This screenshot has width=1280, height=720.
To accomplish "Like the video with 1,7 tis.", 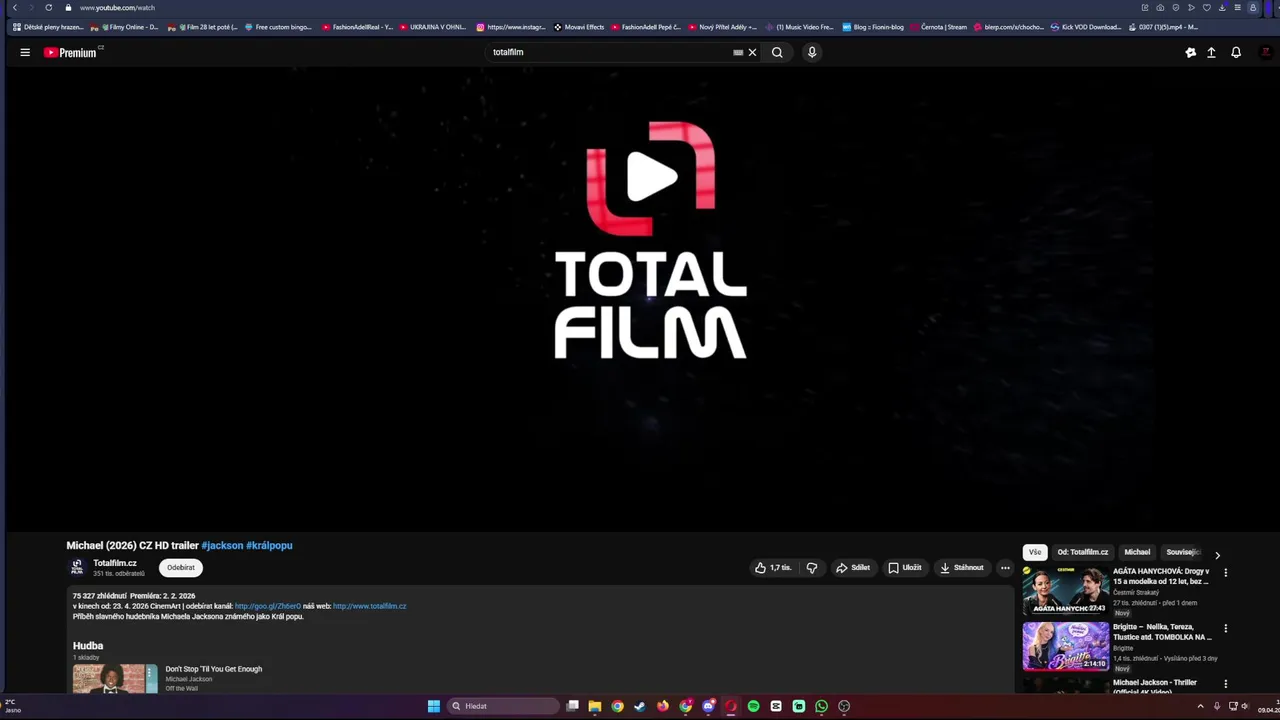I will pyautogui.click(x=773, y=567).
